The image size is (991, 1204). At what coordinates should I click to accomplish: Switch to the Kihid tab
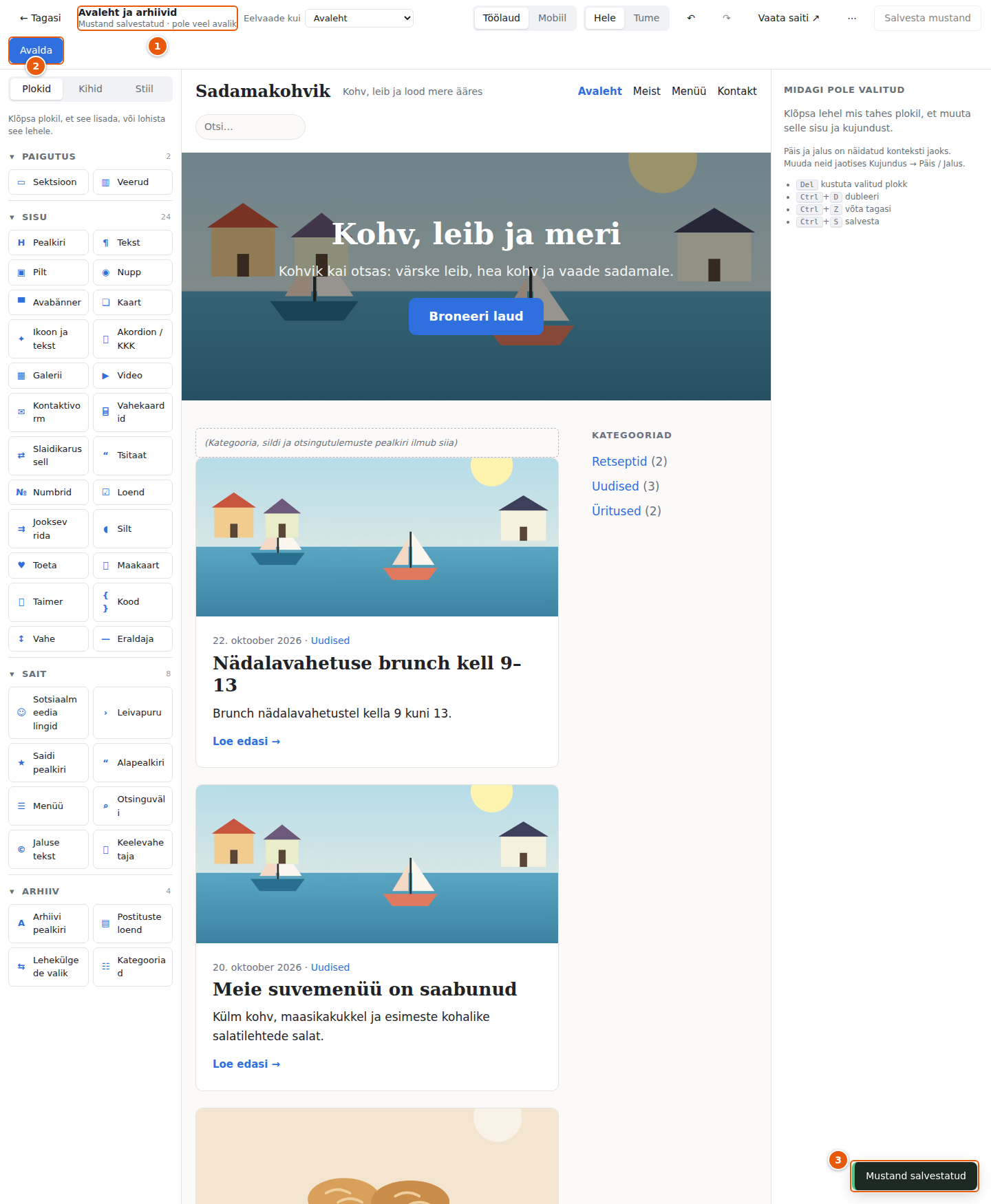(x=90, y=89)
